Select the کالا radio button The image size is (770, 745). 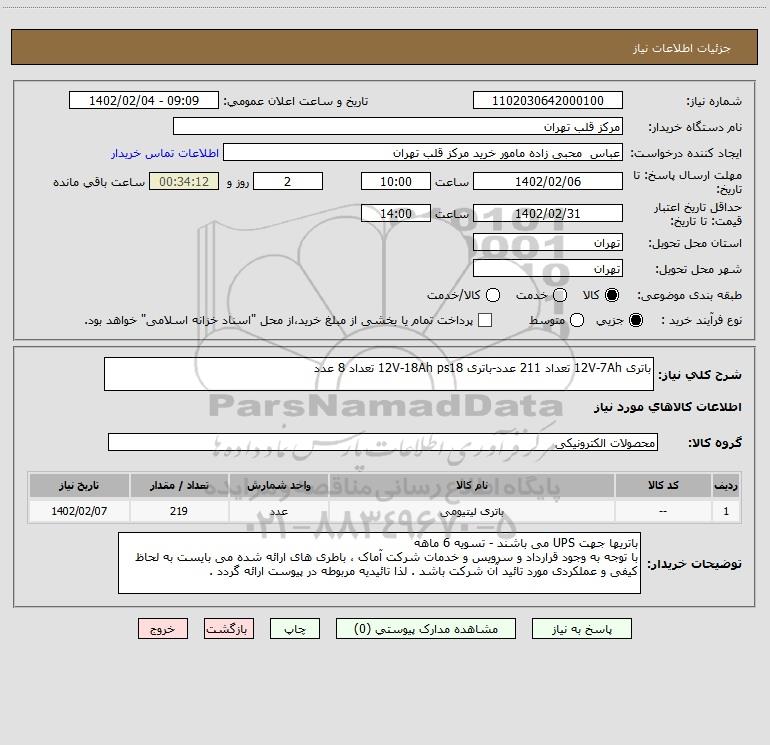click(612, 295)
